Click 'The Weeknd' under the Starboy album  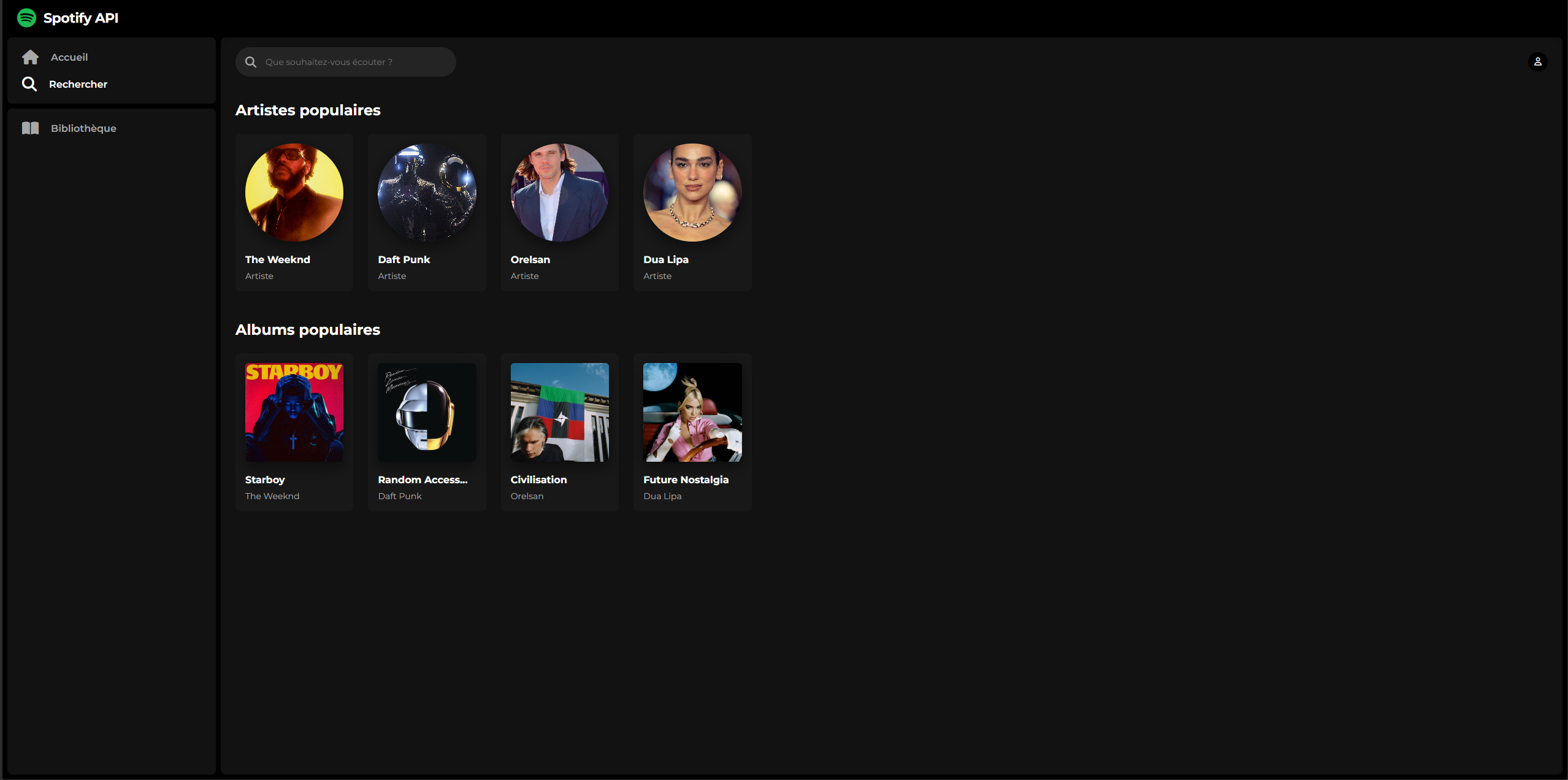click(272, 496)
